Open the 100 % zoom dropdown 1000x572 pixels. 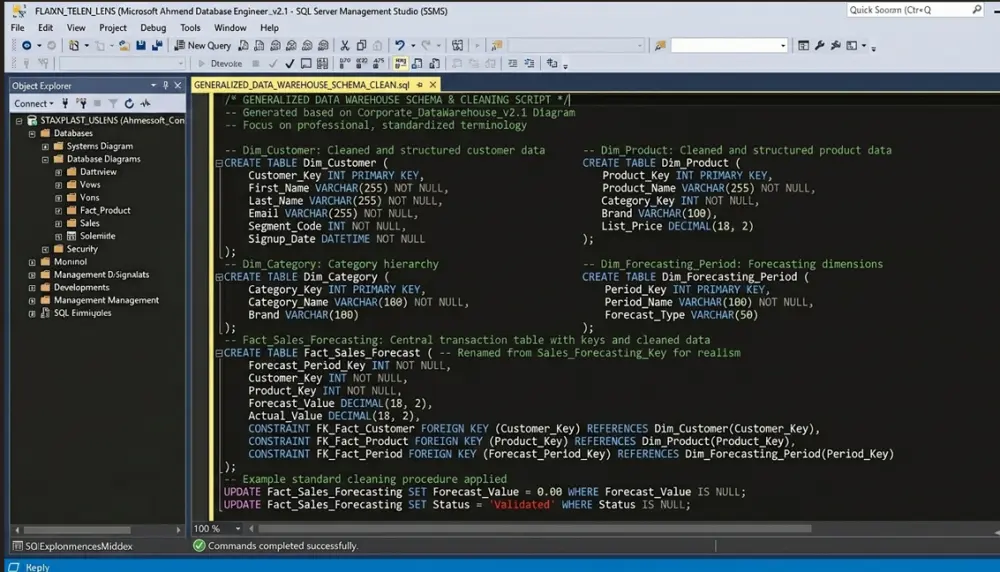237,528
